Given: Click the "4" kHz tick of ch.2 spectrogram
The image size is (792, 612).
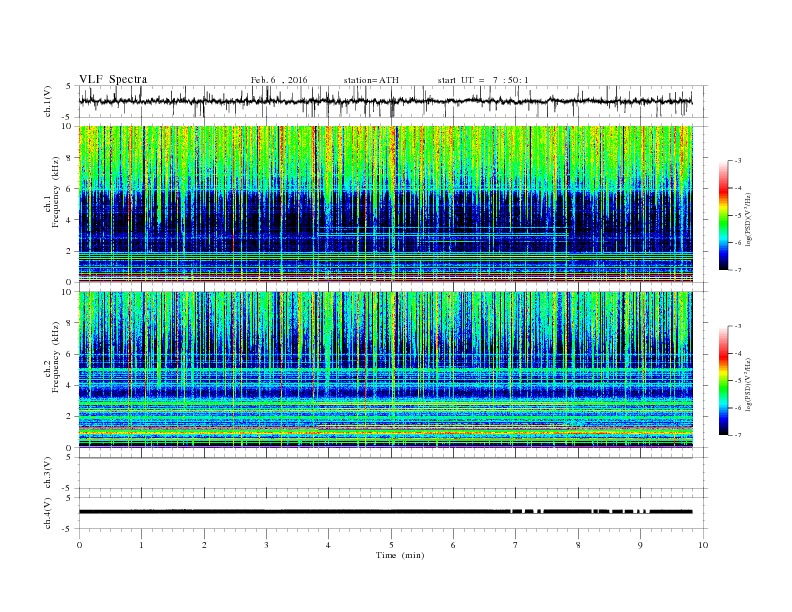Looking at the screenshot, I should coord(69,385).
